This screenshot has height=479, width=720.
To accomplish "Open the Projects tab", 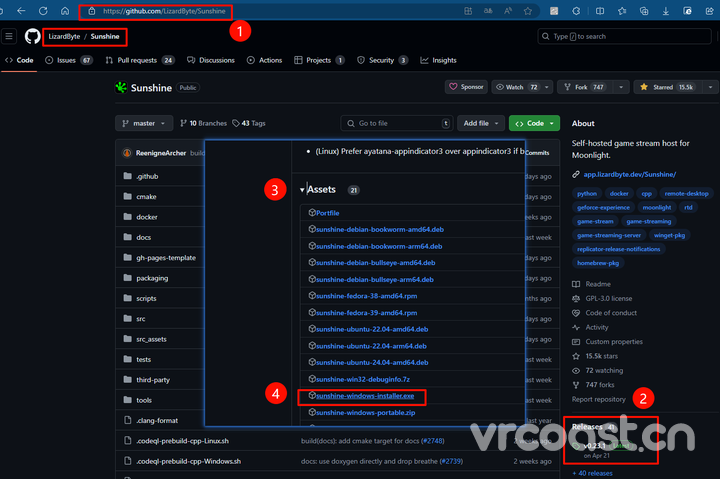I will tap(319, 60).
